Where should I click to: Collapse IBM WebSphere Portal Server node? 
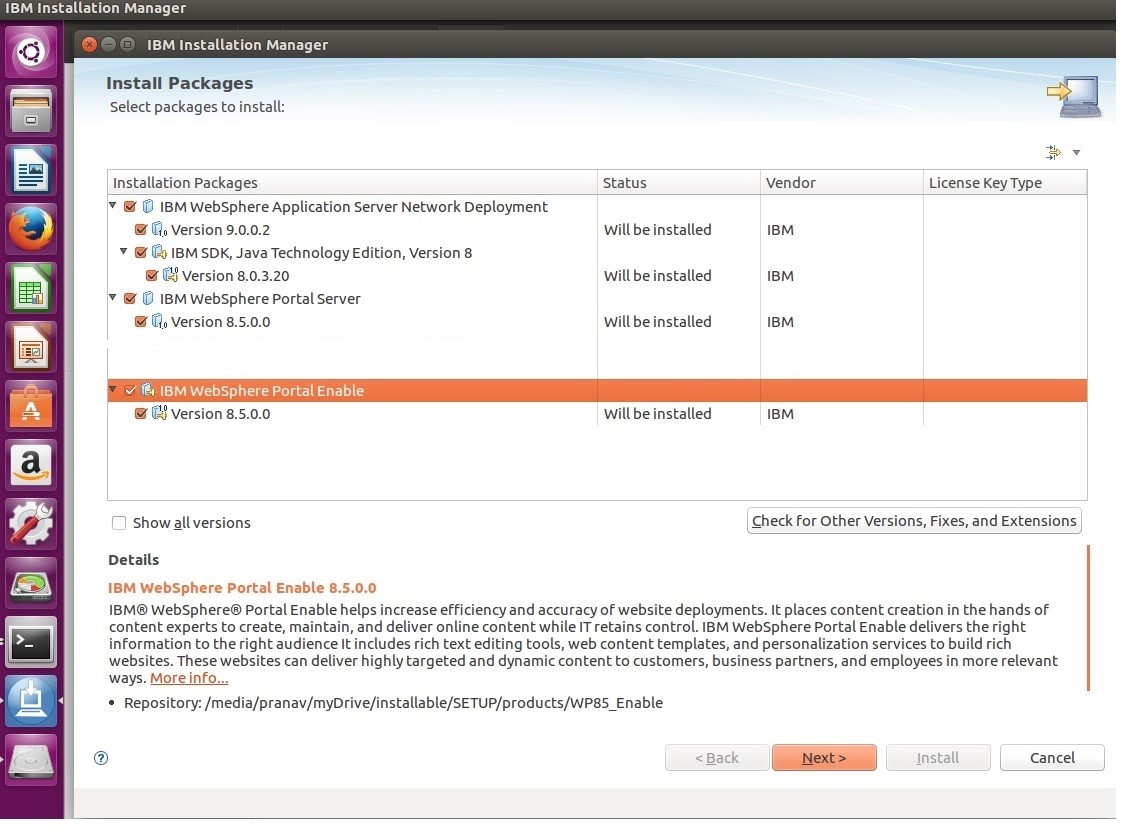tap(113, 298)
